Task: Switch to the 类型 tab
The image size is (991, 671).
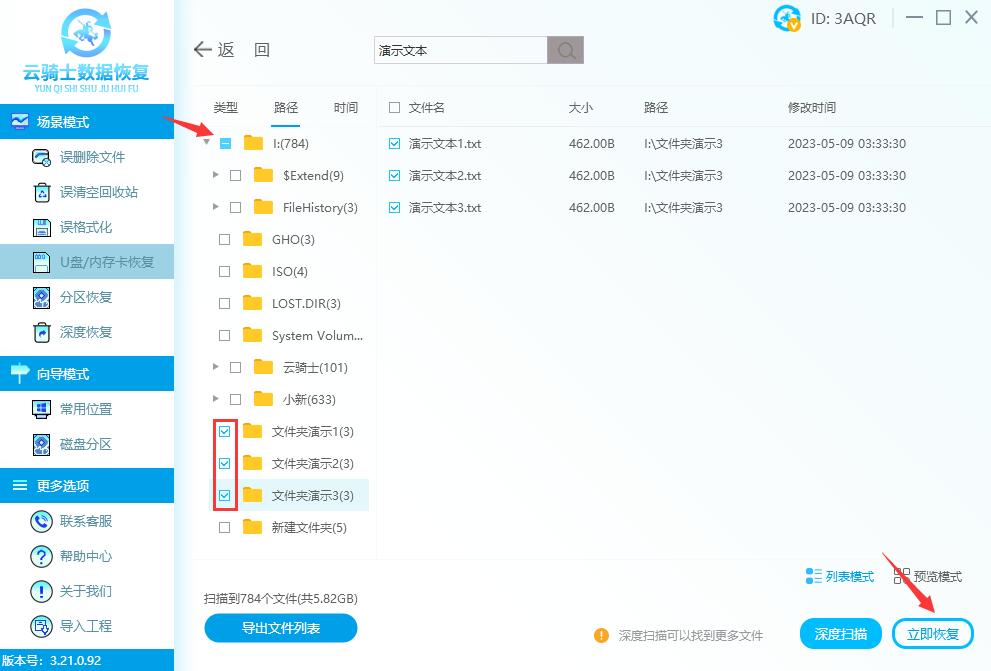Action: pyautogui.click(x=226, y=106)
